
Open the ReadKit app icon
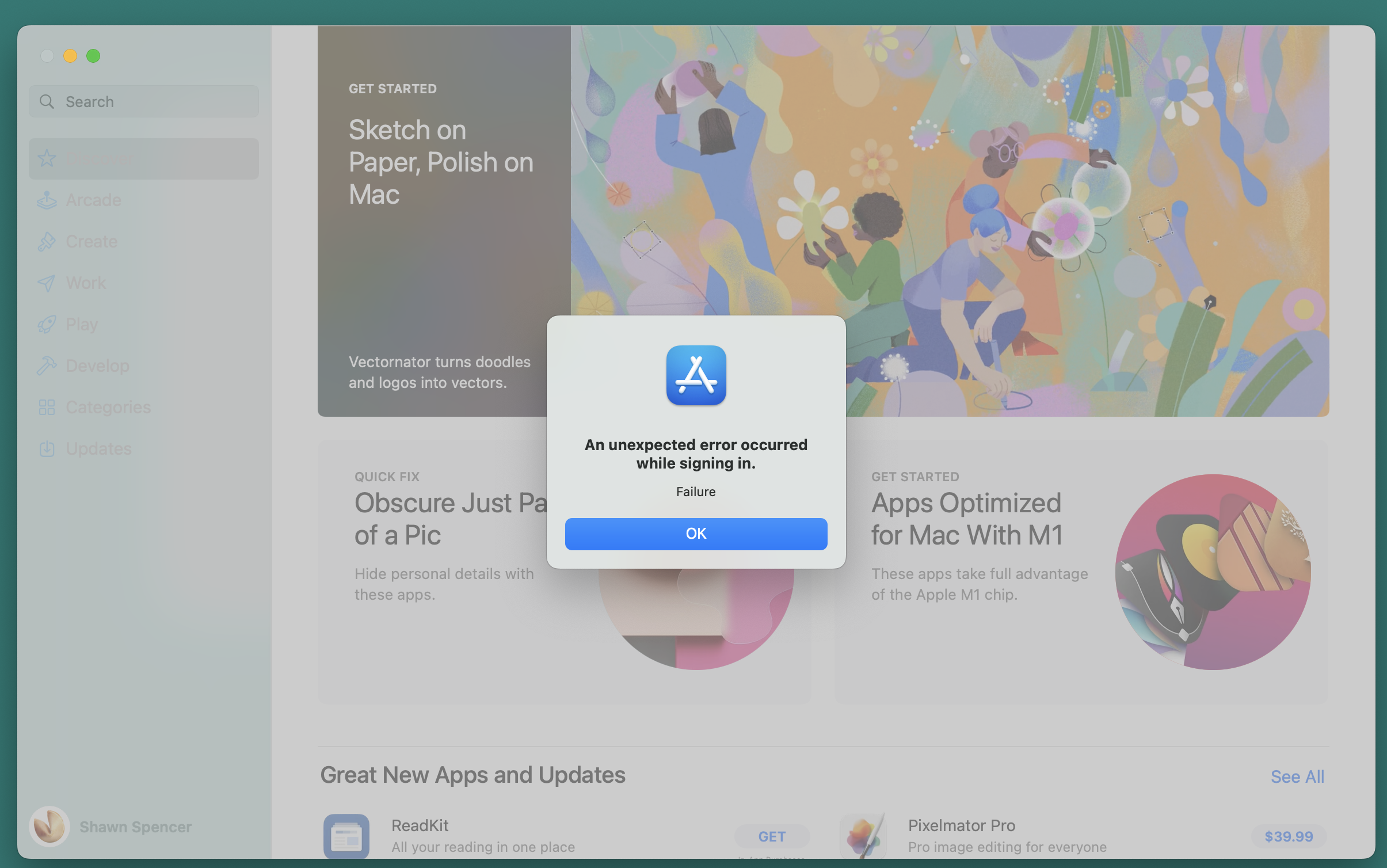[346, 836]
